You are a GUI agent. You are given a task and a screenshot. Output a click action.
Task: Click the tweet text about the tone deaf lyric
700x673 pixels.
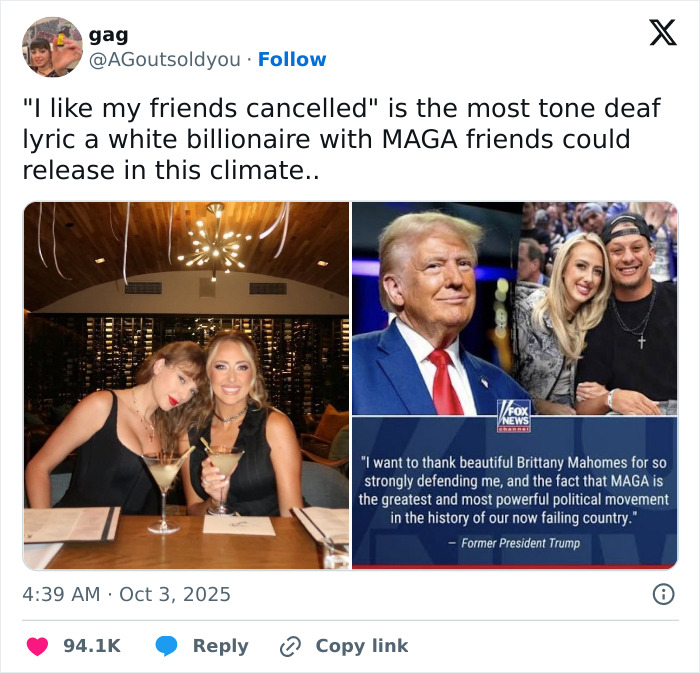[340, 140]
